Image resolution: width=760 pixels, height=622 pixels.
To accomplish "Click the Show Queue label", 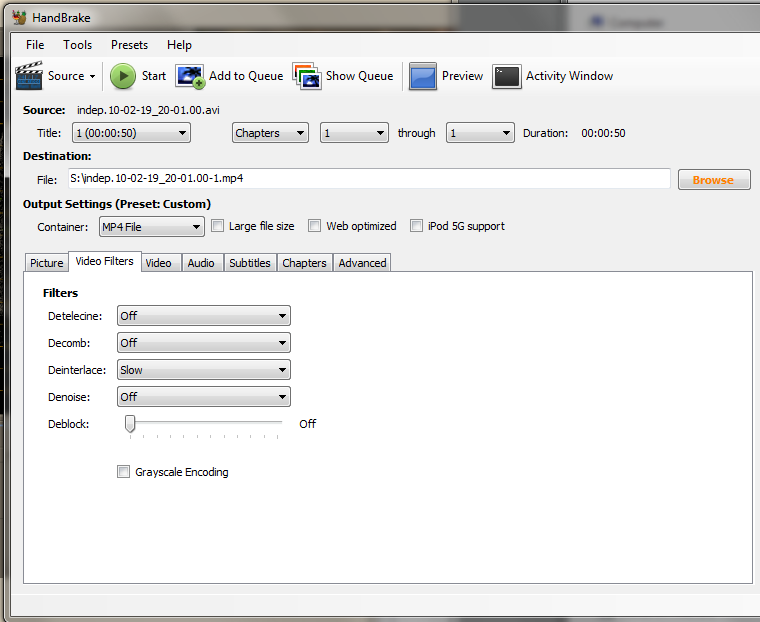I will 359,76.
